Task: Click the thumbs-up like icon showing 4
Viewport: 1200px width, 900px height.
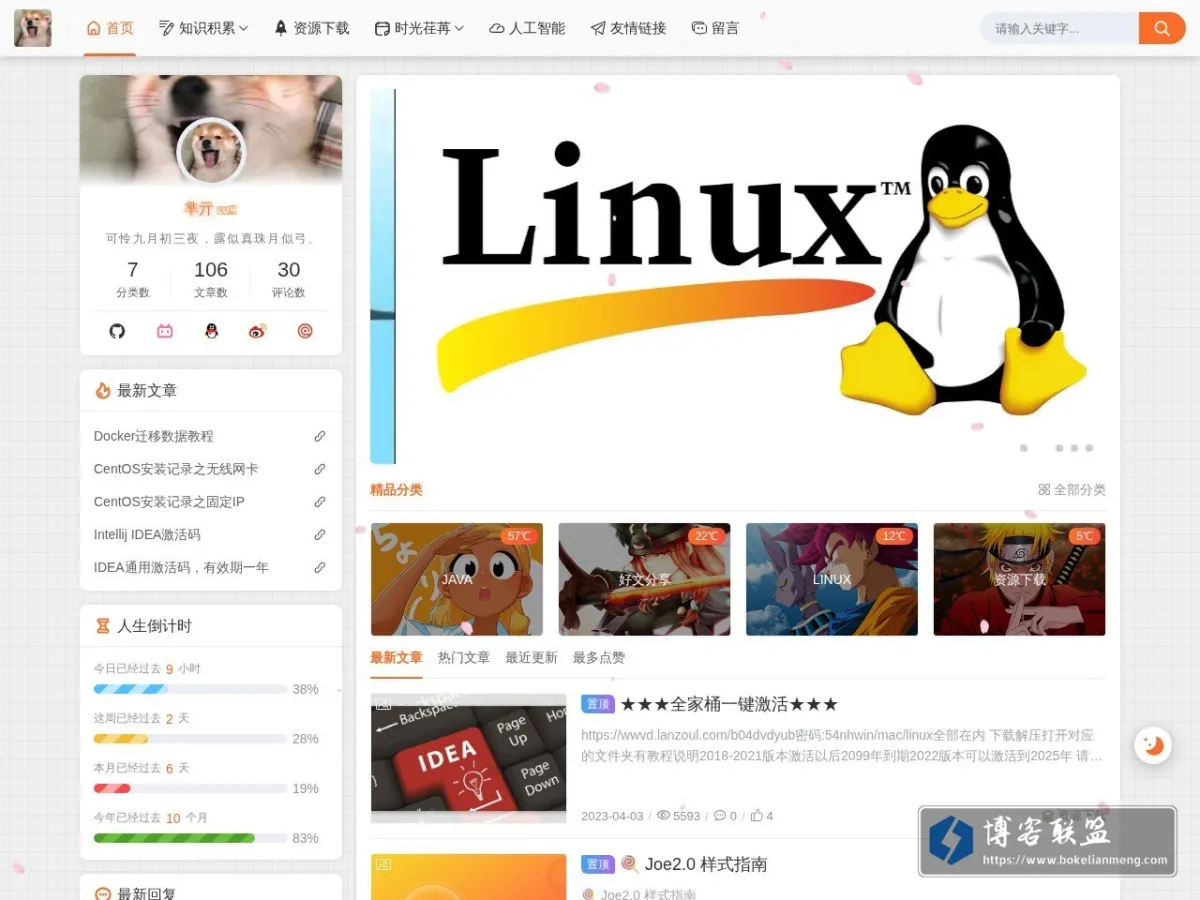Action: pyautogui.click(x=757, y=816)
